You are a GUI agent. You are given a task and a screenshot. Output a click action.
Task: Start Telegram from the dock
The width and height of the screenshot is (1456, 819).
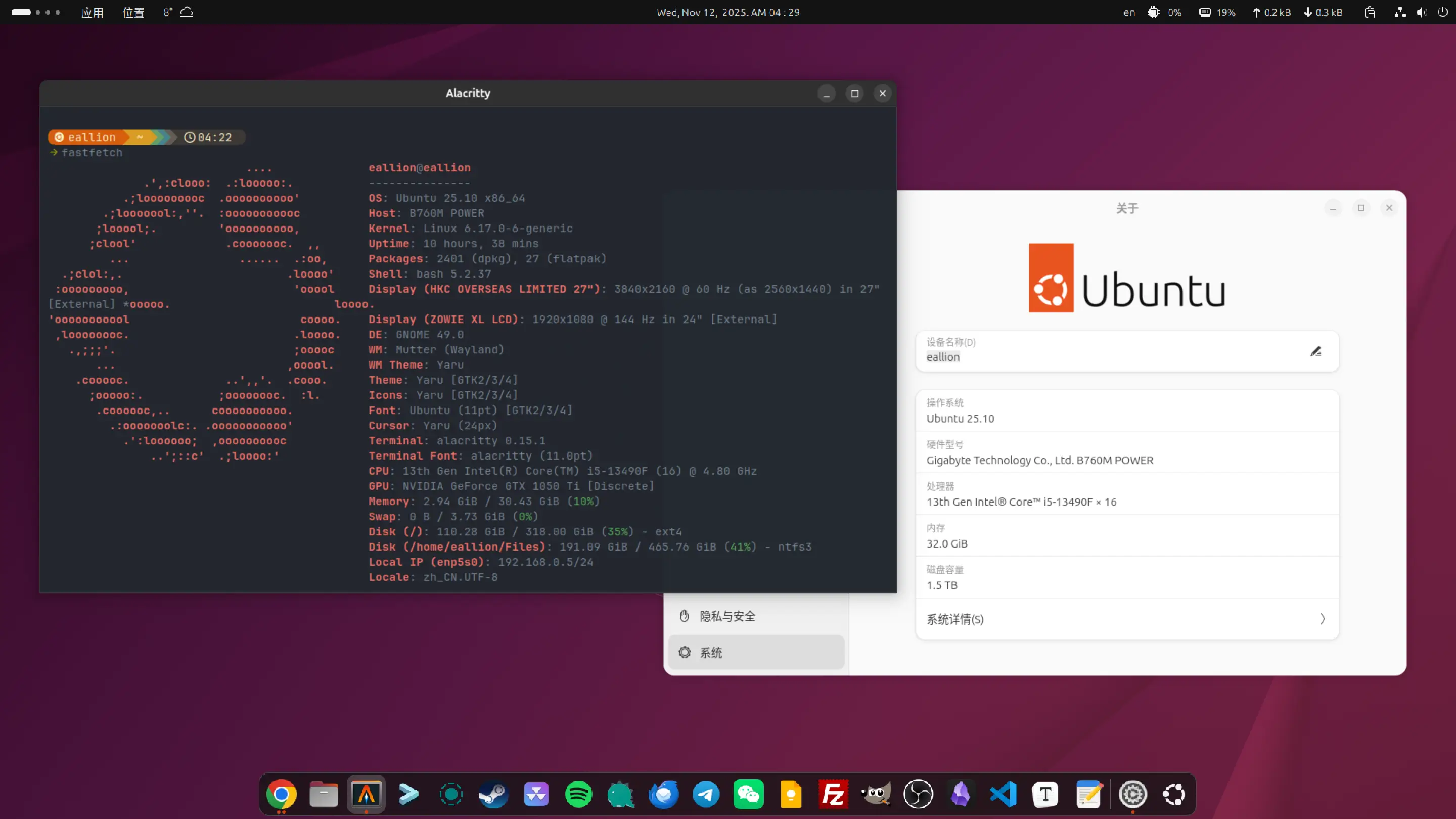pyautogui.click(x=706, y=794)
